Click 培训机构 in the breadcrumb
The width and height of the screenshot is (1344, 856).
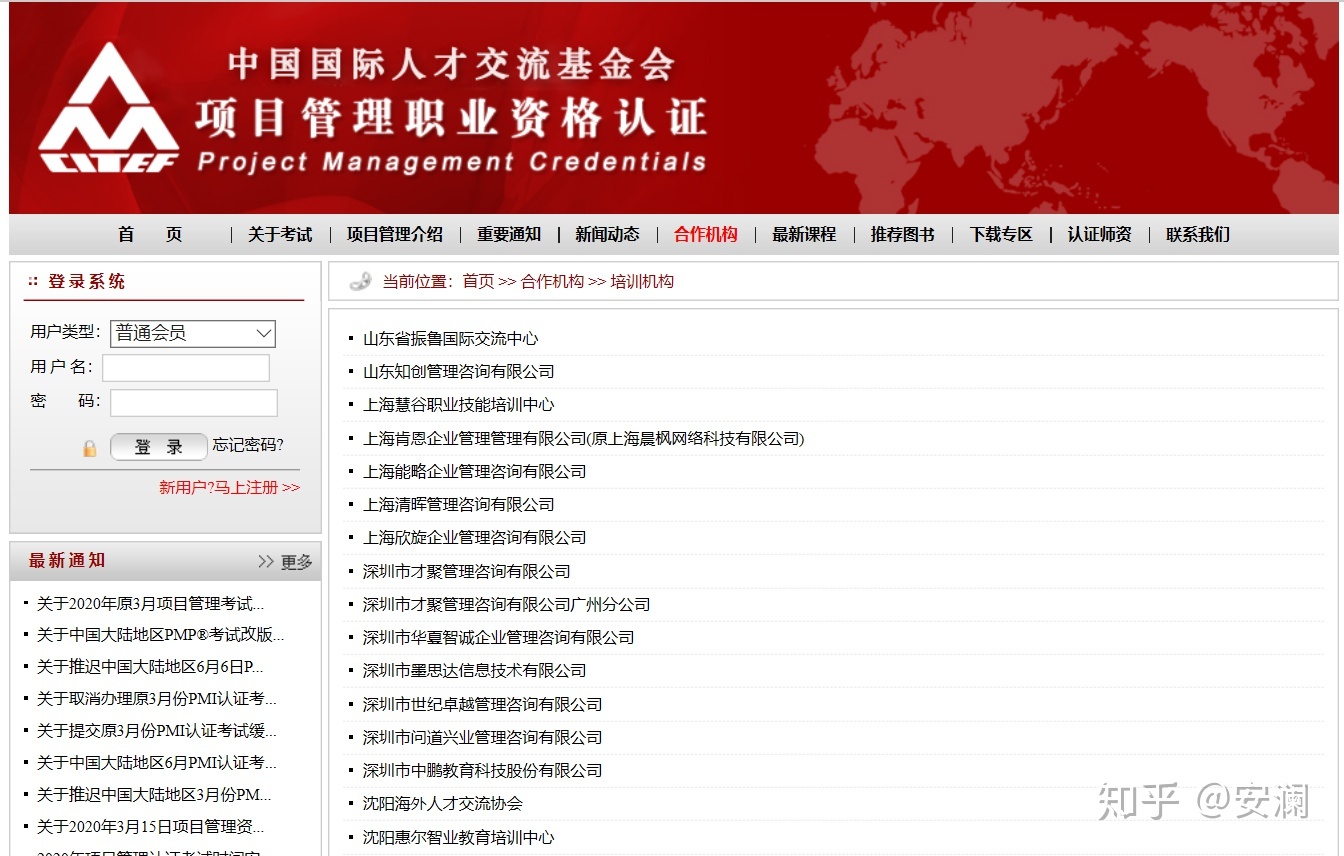642,282
